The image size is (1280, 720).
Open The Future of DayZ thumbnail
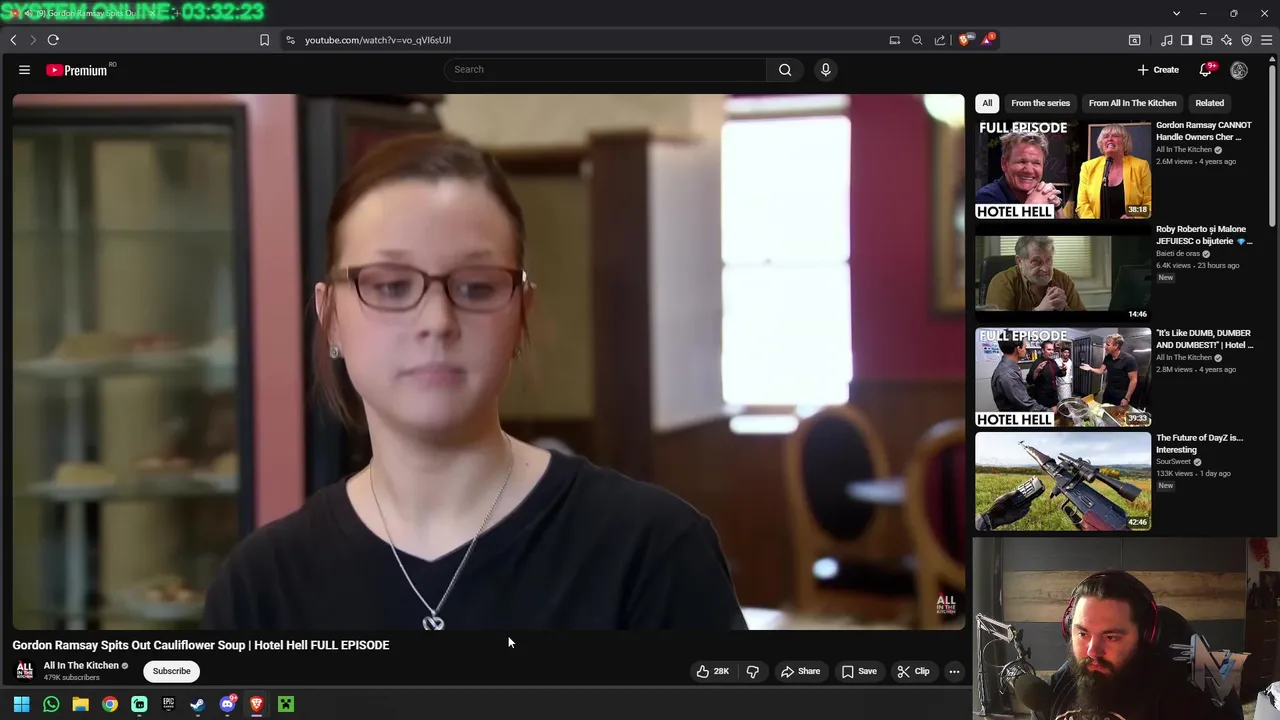pyautogui.click(x=1063, y=481)
